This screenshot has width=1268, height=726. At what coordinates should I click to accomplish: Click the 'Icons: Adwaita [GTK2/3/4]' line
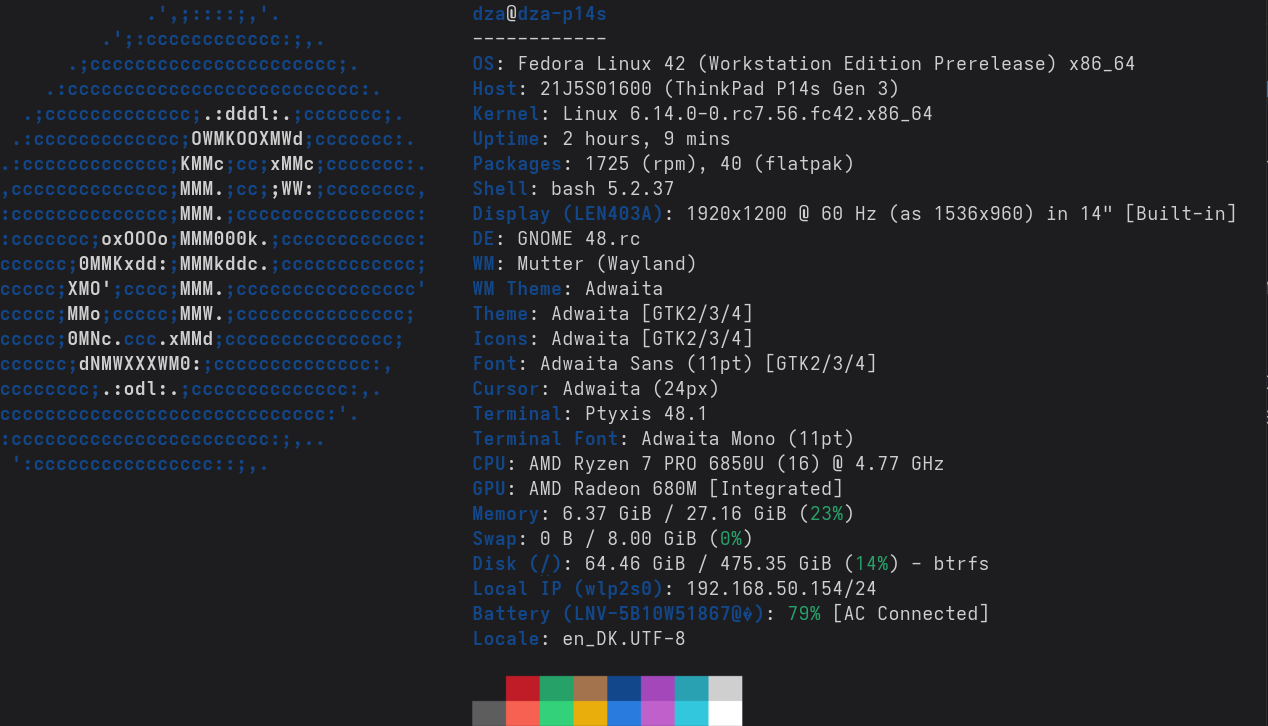(x=613, y=339)
